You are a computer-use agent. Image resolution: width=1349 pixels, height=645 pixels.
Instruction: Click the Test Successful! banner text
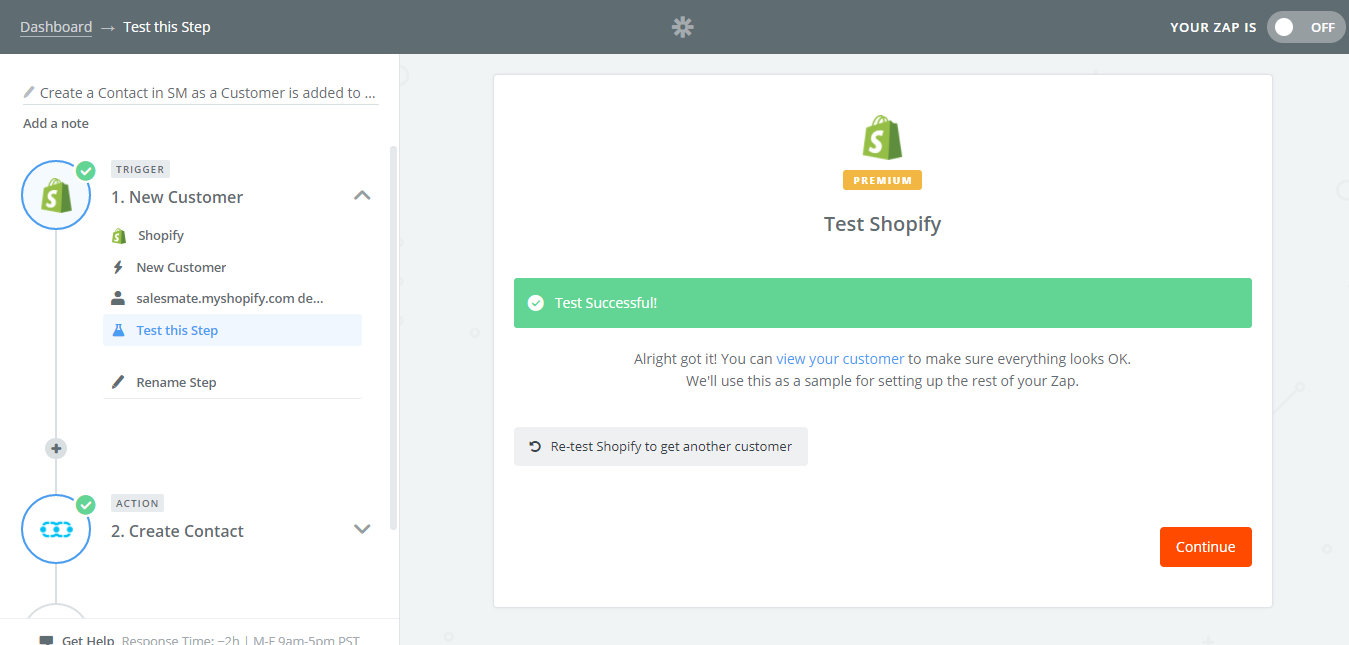click(x=606, y=303)
